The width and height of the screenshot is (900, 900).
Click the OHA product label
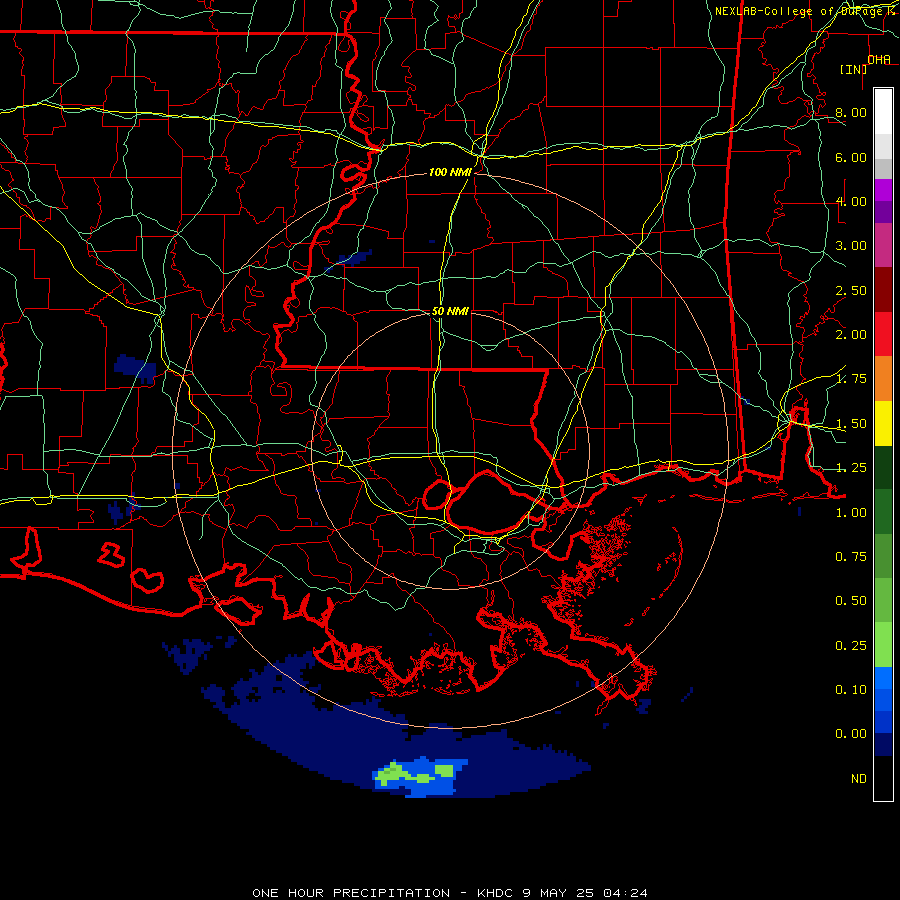pyautogui.click(x=879, y=60)
